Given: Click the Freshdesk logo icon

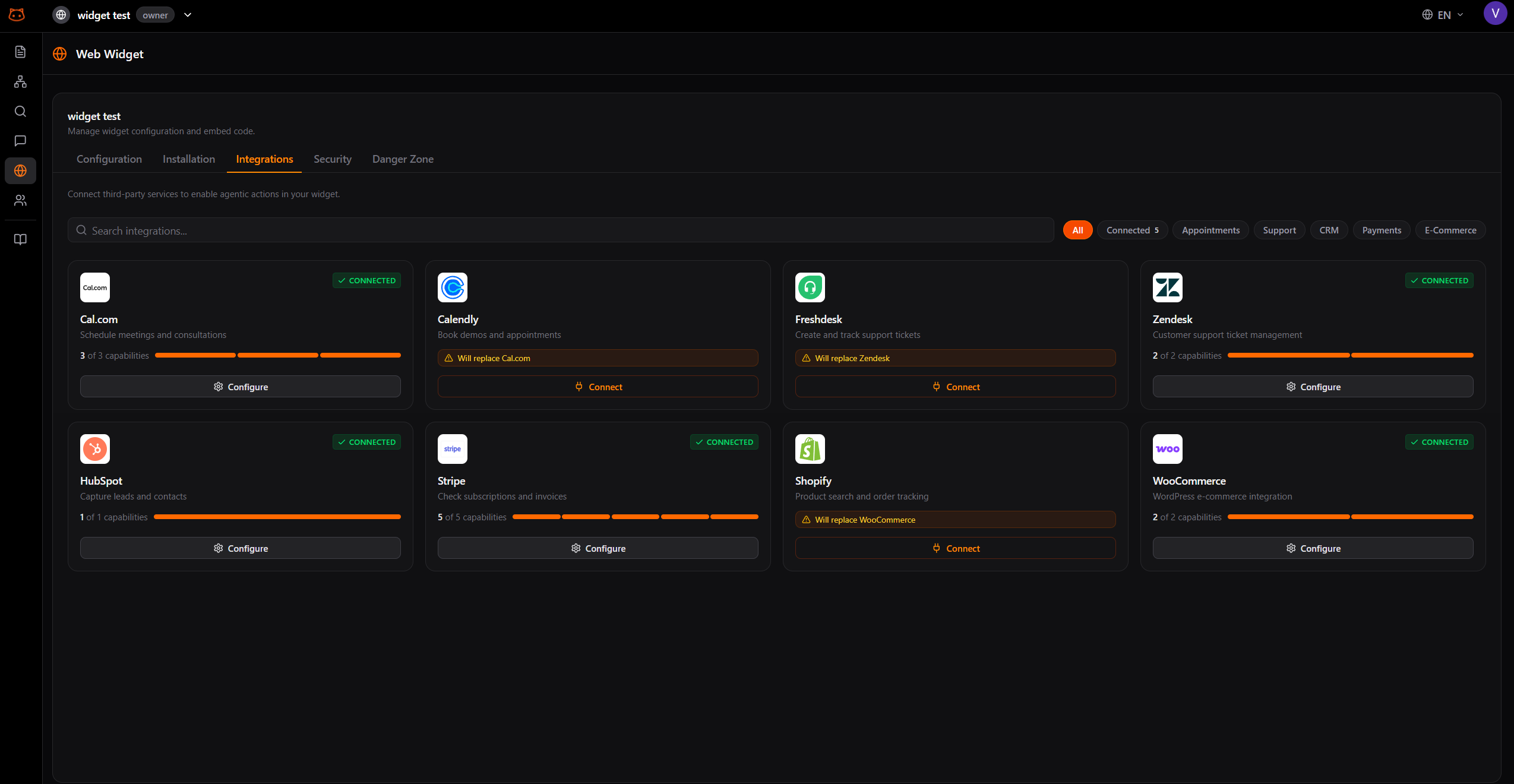Looking at the screenshot, I should tap(810, 287).
